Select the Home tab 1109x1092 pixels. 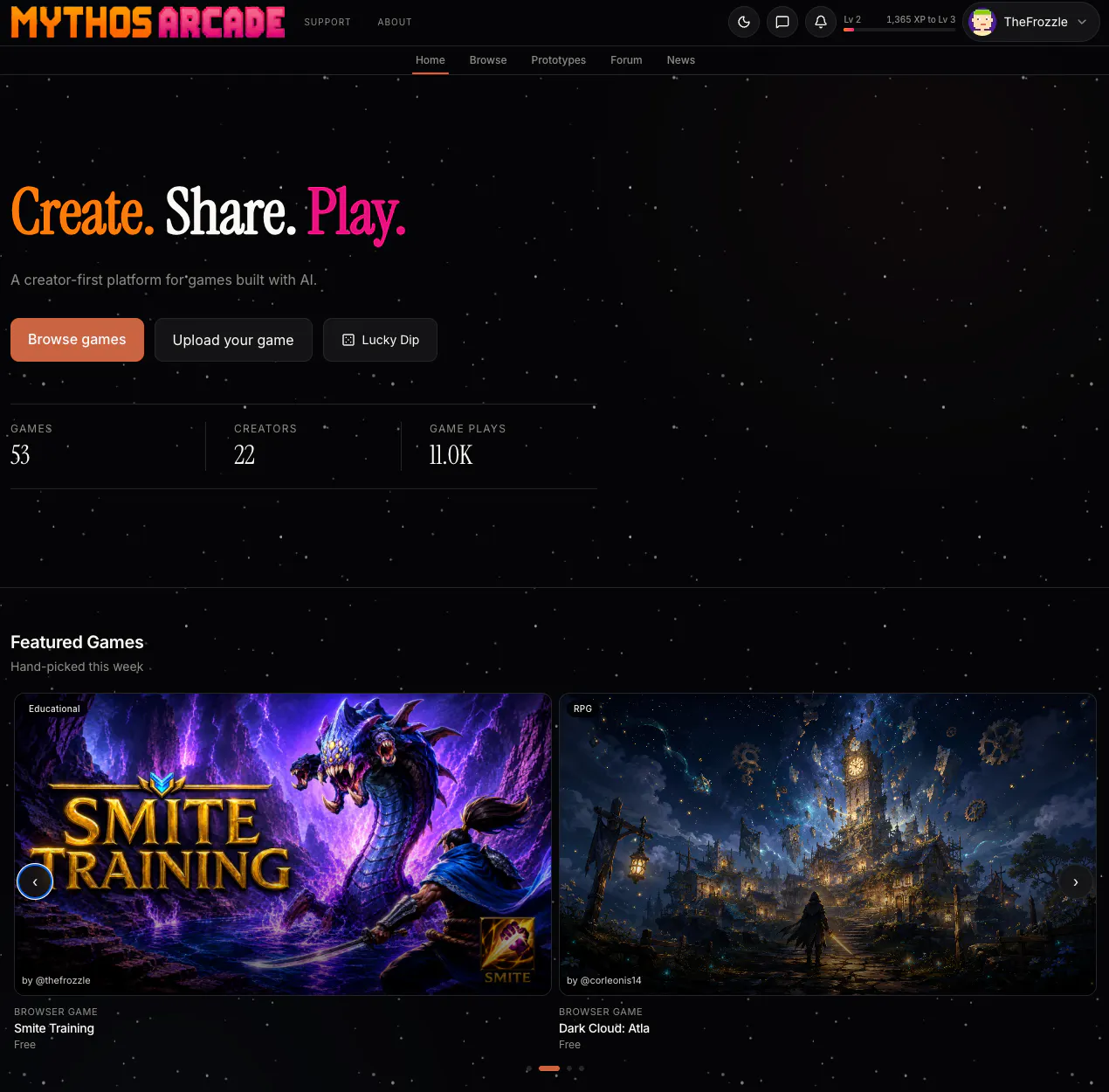pyautogui.click(x=431, y=60)
